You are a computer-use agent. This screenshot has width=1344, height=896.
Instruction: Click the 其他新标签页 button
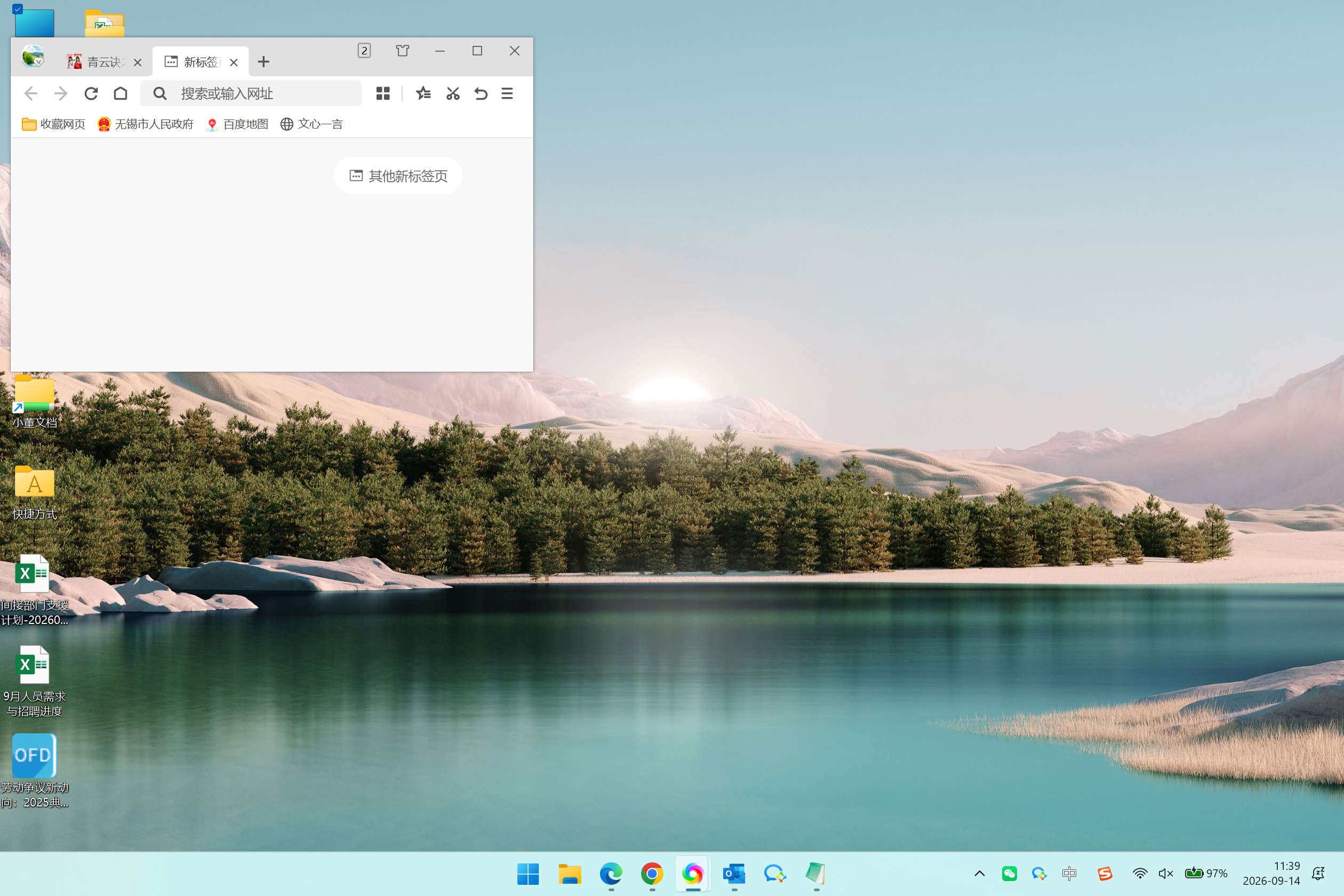point(398,175)
